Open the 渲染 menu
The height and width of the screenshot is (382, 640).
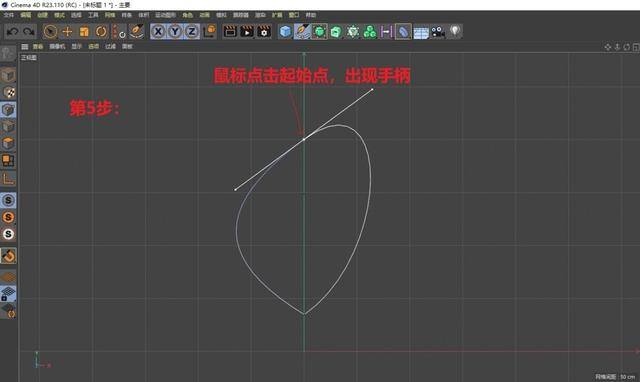coord(260,15)
